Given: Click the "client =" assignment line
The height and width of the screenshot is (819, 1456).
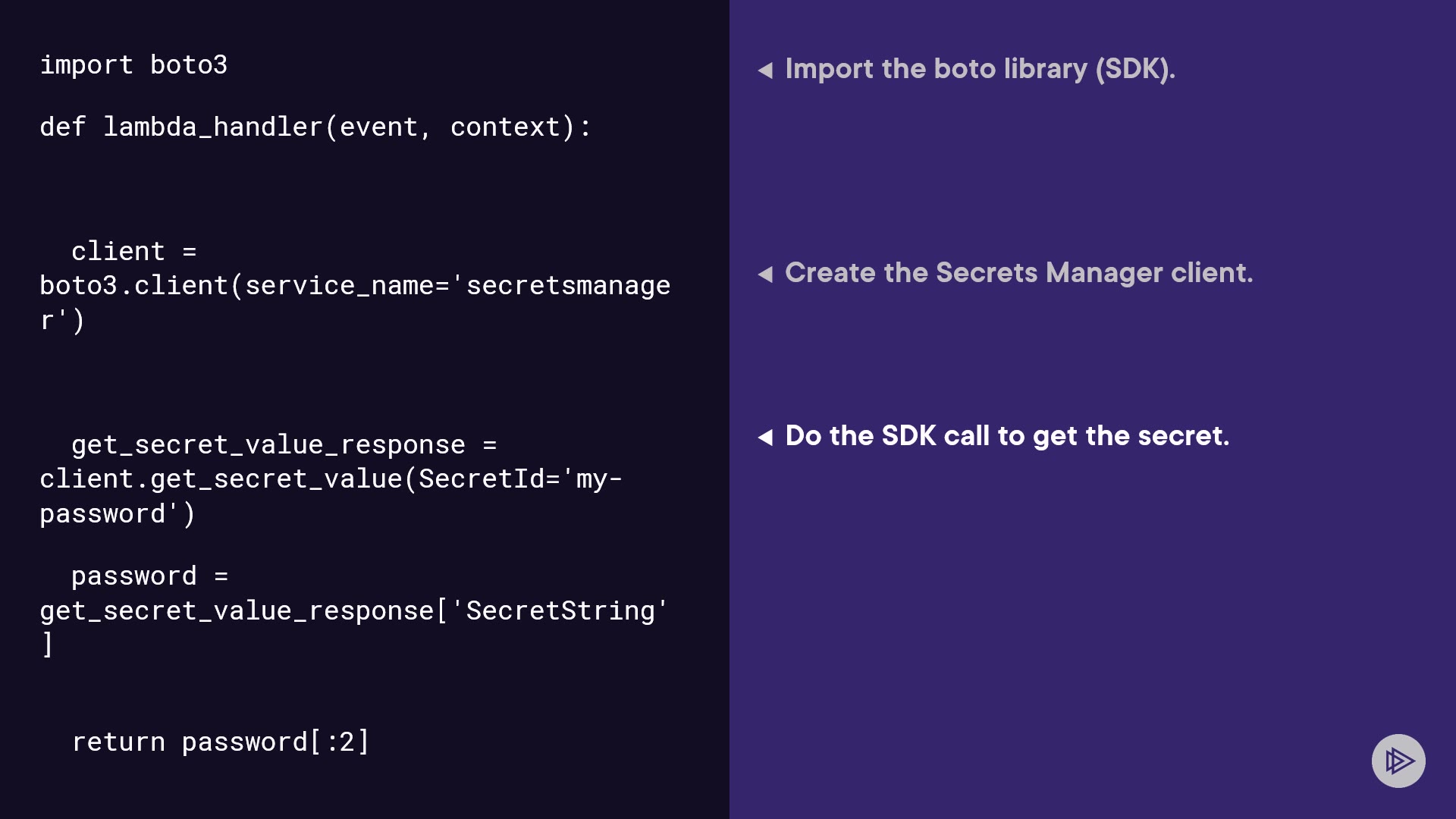Looking at the screenshot, I should (x=133, y=252).
